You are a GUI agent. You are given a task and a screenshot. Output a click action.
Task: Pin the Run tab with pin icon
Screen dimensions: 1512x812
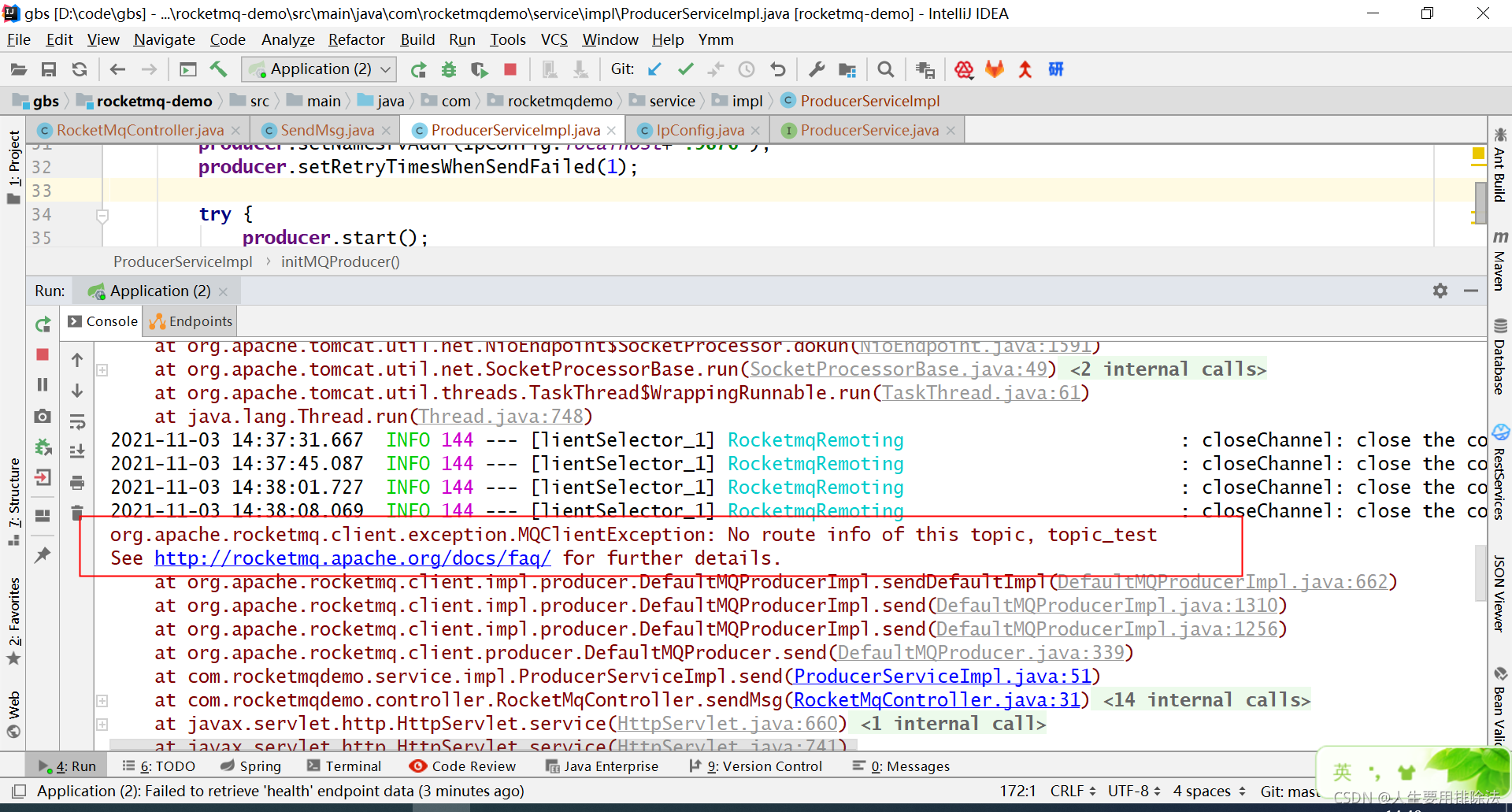[43, 554]
